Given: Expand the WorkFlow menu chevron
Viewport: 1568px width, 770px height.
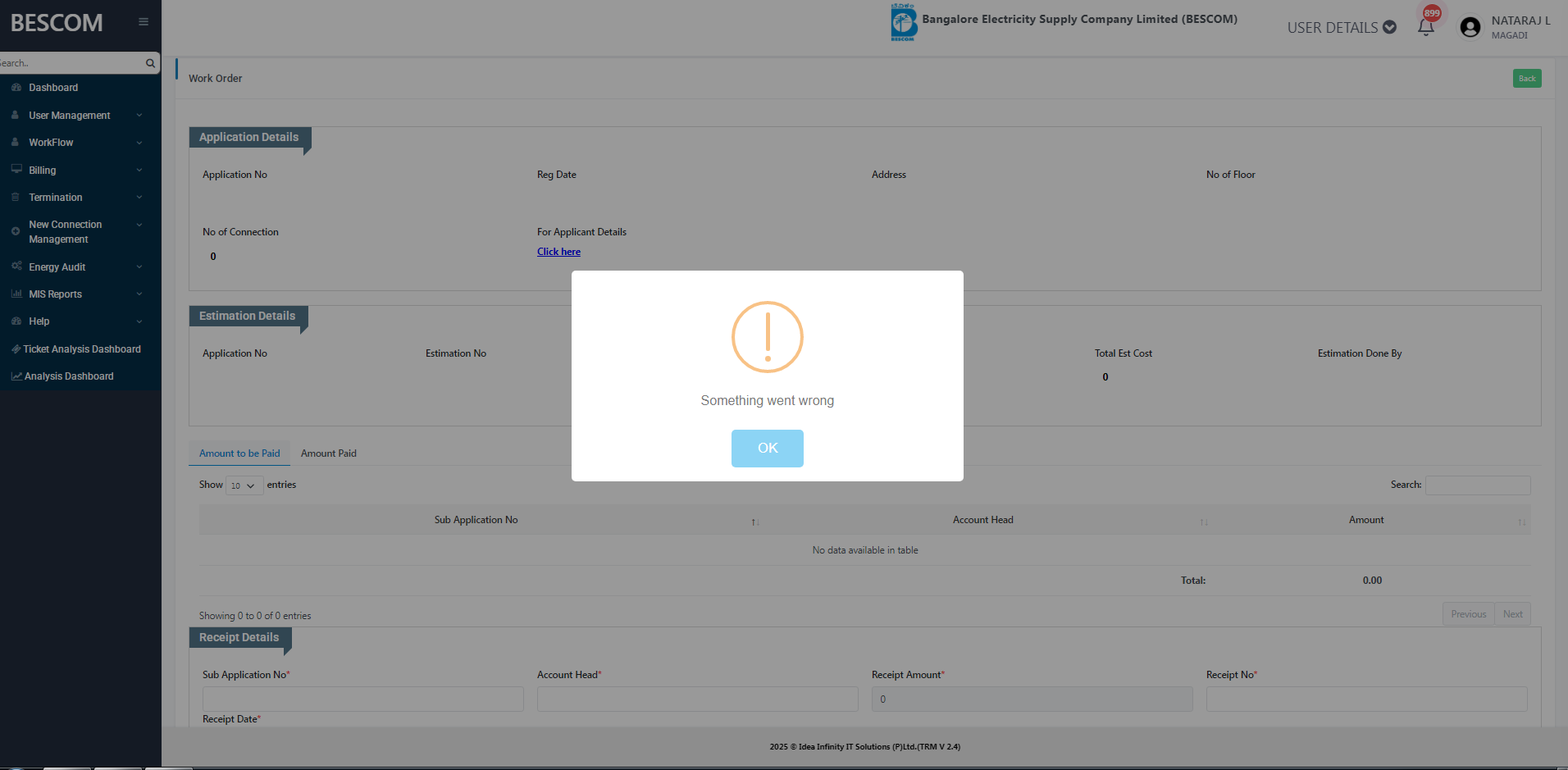Looking at the screenshot, I should (x=139, y=143).
